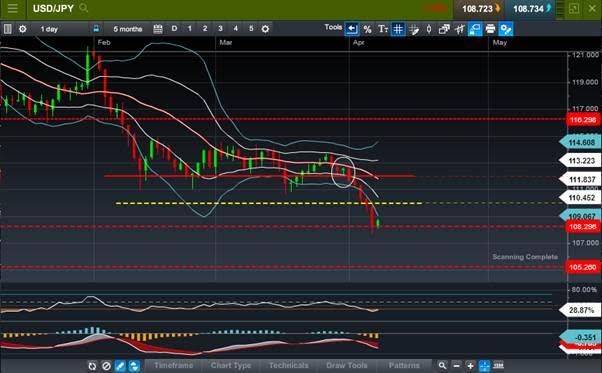
Task: Click the ruler scale icon at bottom right
Action: pyautogui.click(x=498, y=365)
